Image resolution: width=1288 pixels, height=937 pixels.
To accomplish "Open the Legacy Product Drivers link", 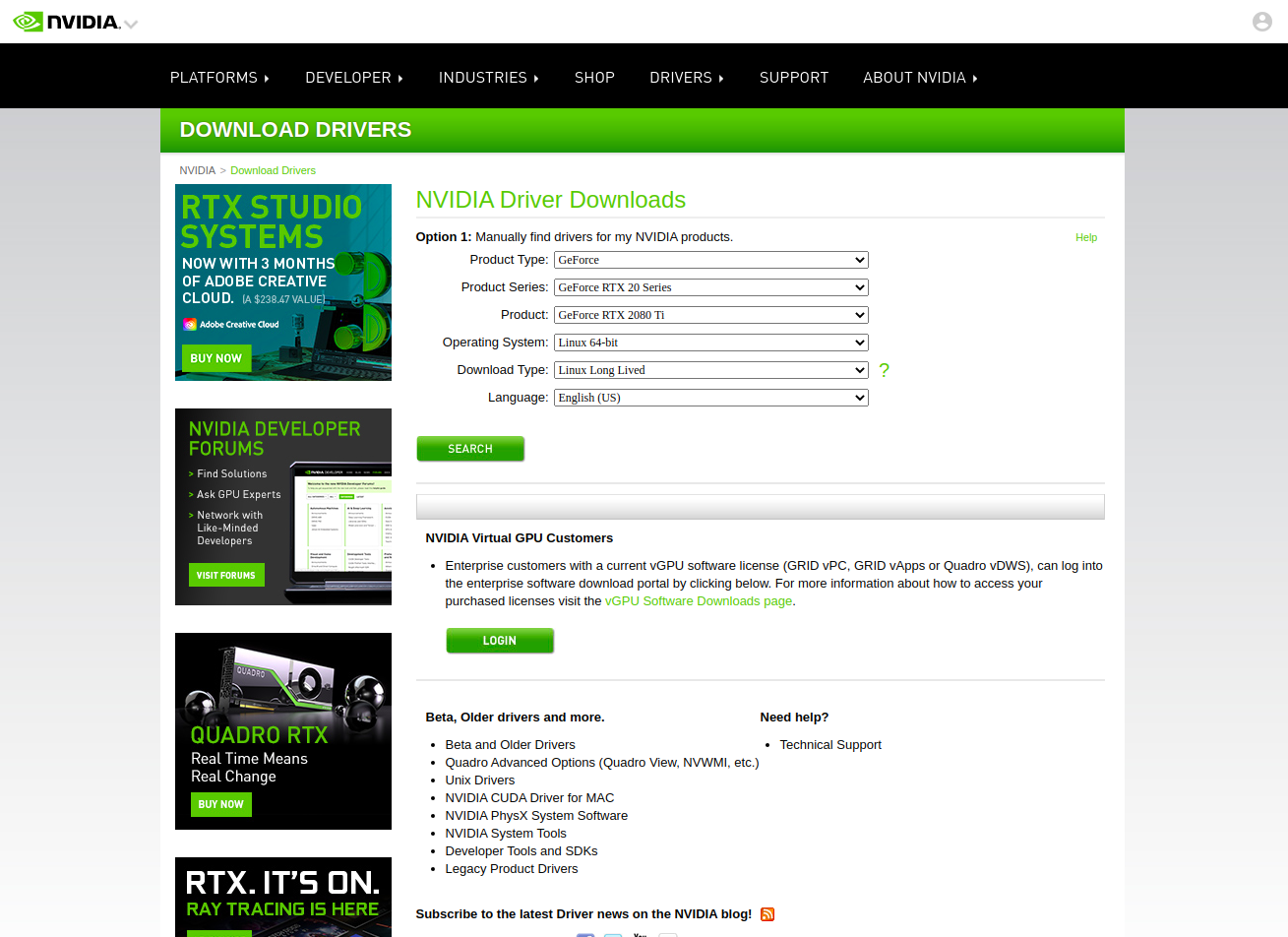I will pyautogui.click(x=512, y=869).
